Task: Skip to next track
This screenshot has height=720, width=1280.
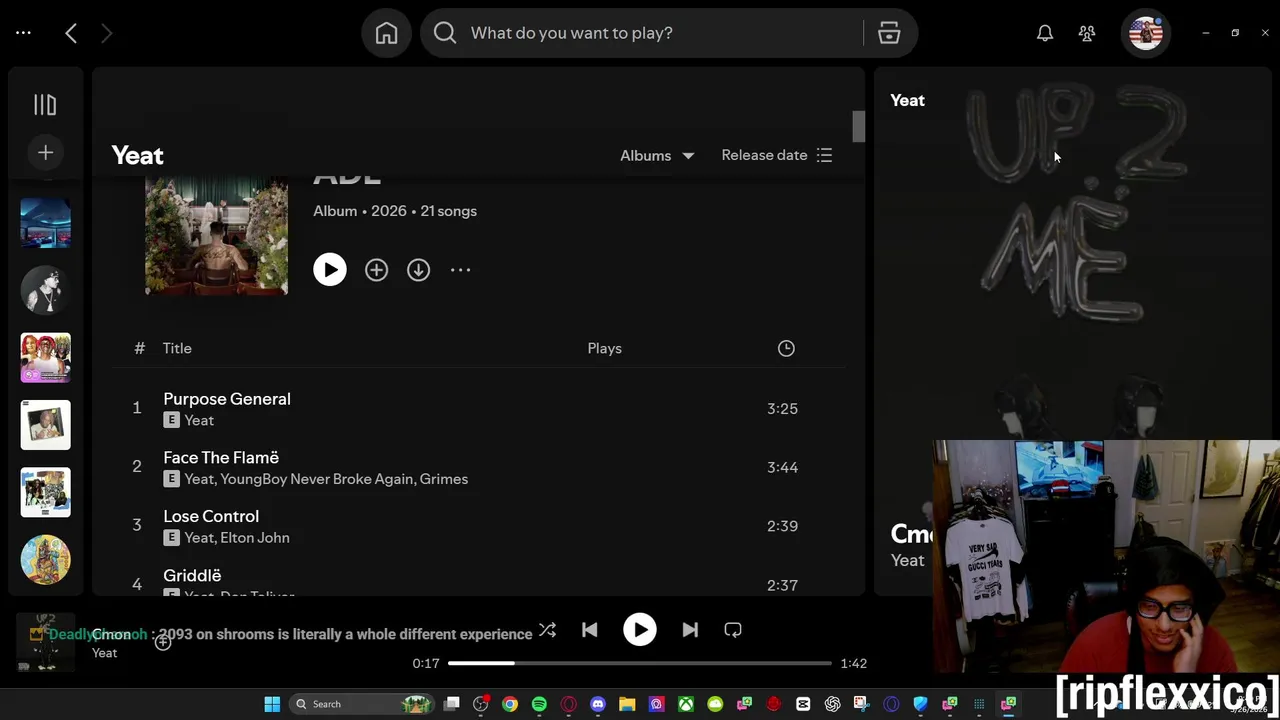Action: [x=690, y=630]
